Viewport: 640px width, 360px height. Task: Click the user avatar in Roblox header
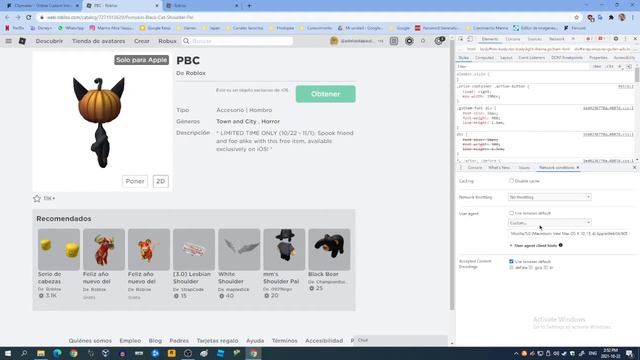334,41
